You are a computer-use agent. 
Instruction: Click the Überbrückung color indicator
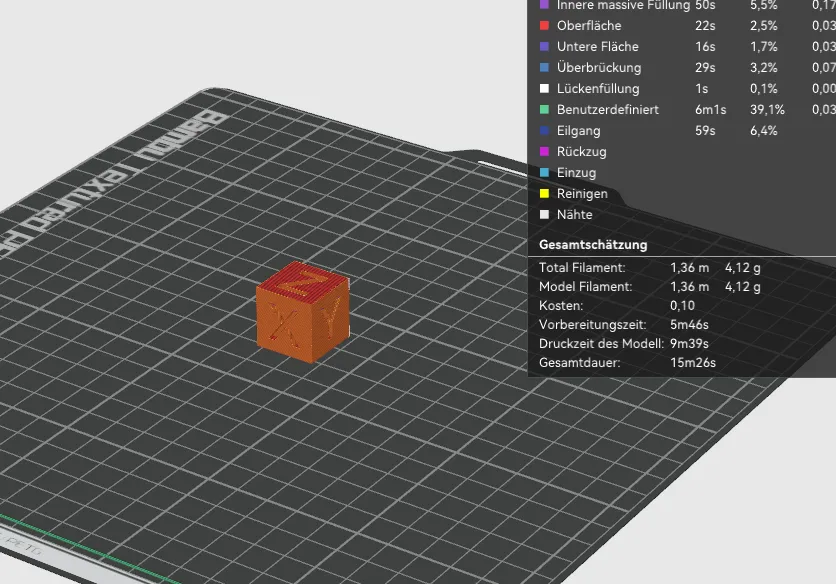pos(544,68)
